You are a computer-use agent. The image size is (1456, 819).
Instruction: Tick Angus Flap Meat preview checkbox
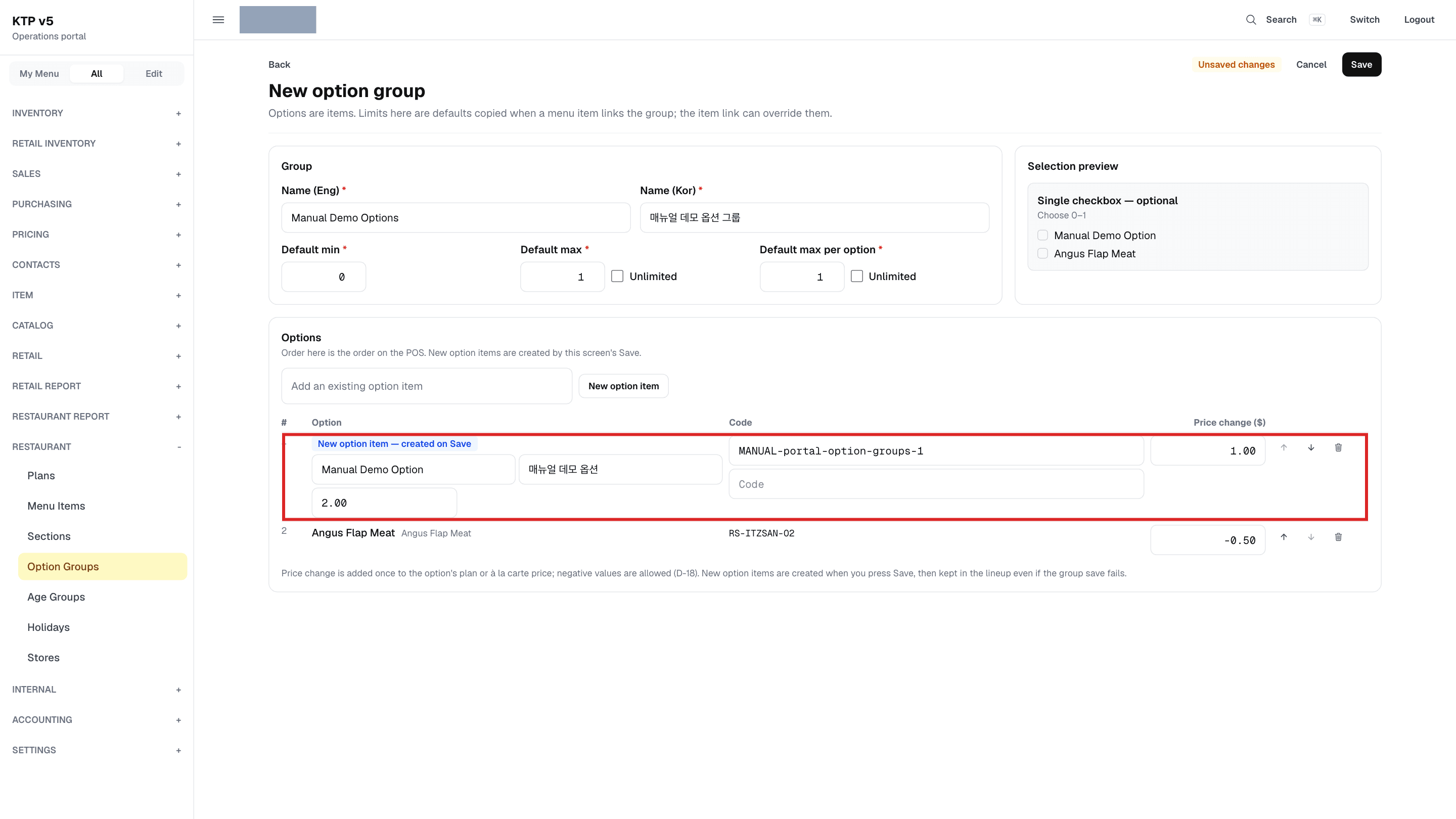point(1043,253)
